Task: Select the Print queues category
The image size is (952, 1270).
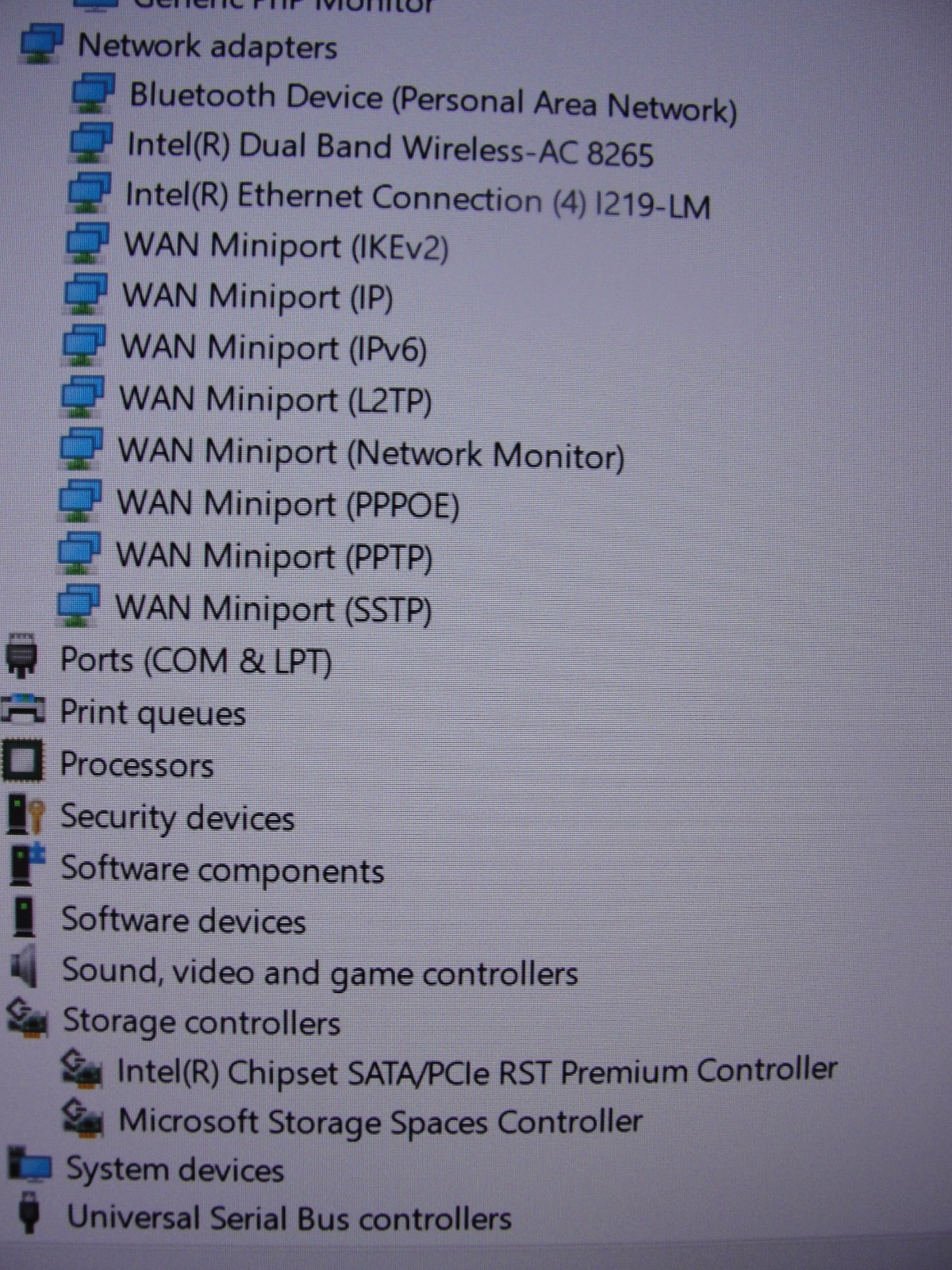Action: [x=153, y=713]
